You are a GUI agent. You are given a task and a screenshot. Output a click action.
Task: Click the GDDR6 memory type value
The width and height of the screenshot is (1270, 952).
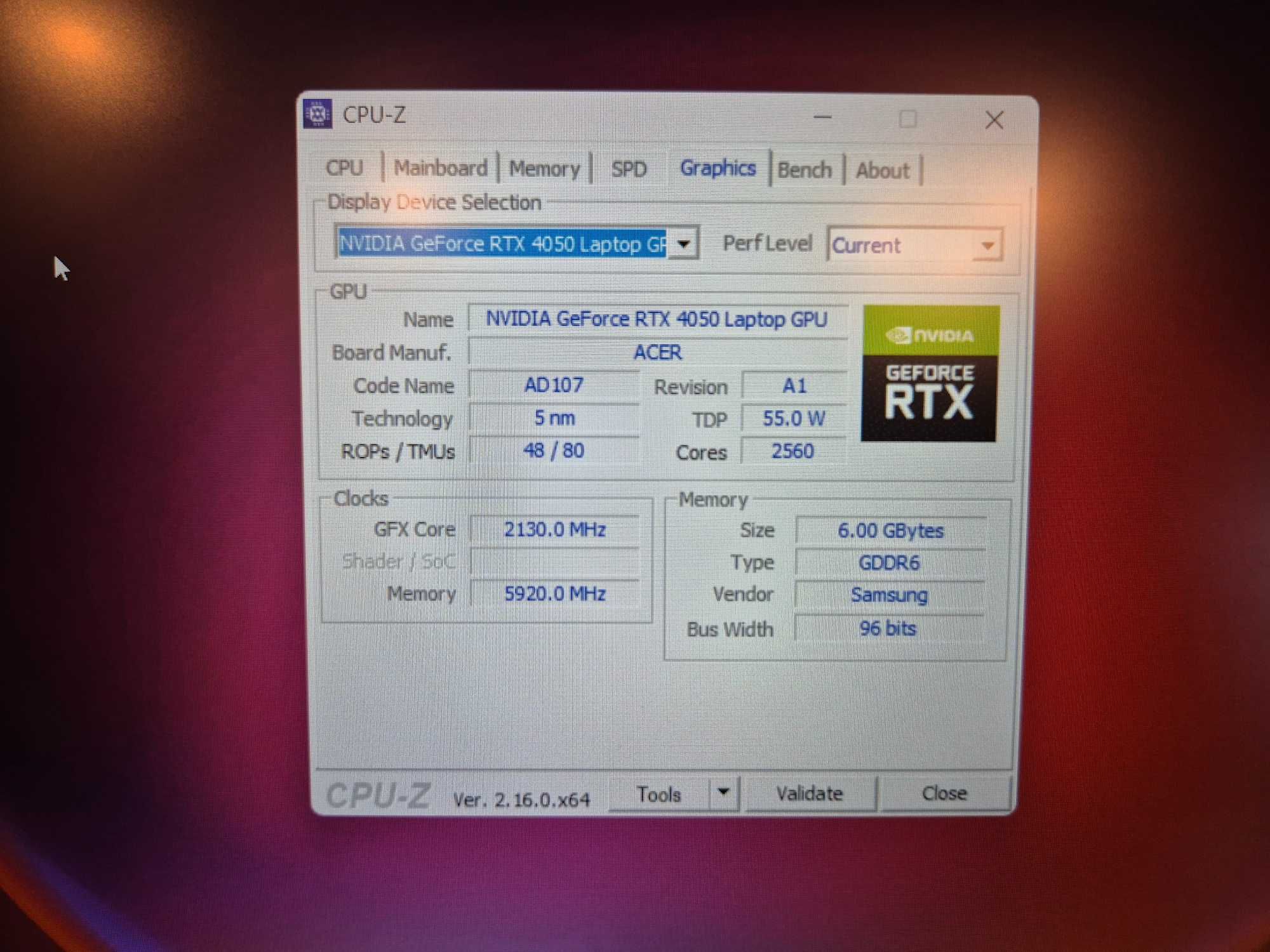pos(889,563)
